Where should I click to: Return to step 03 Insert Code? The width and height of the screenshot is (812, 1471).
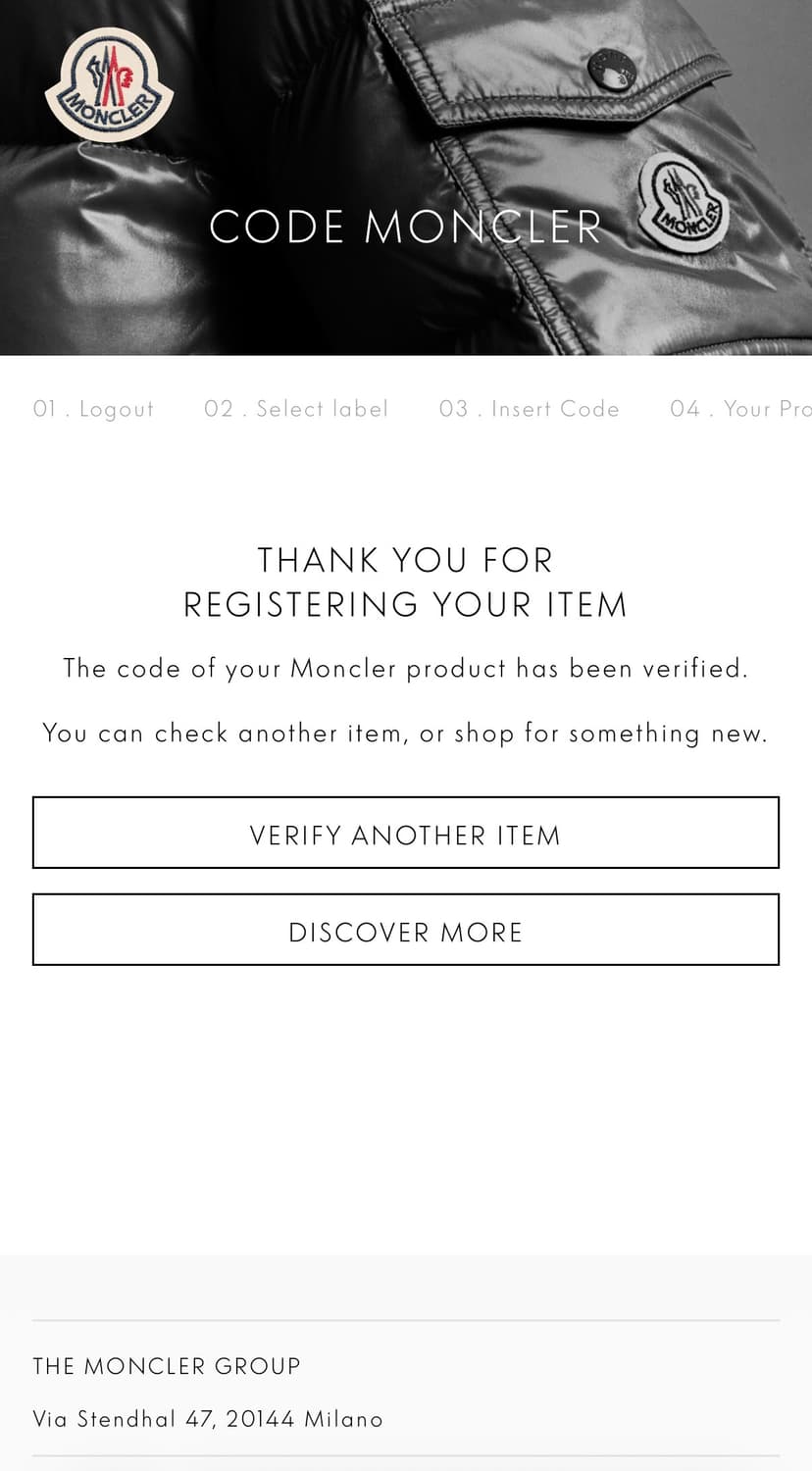coord(530,409)
